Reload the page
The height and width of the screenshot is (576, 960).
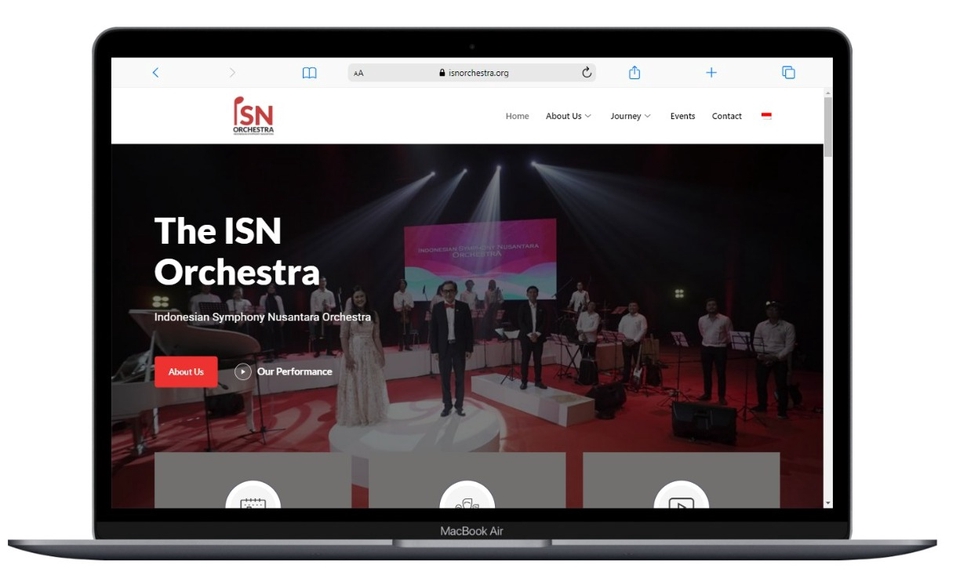pos(586,72)
